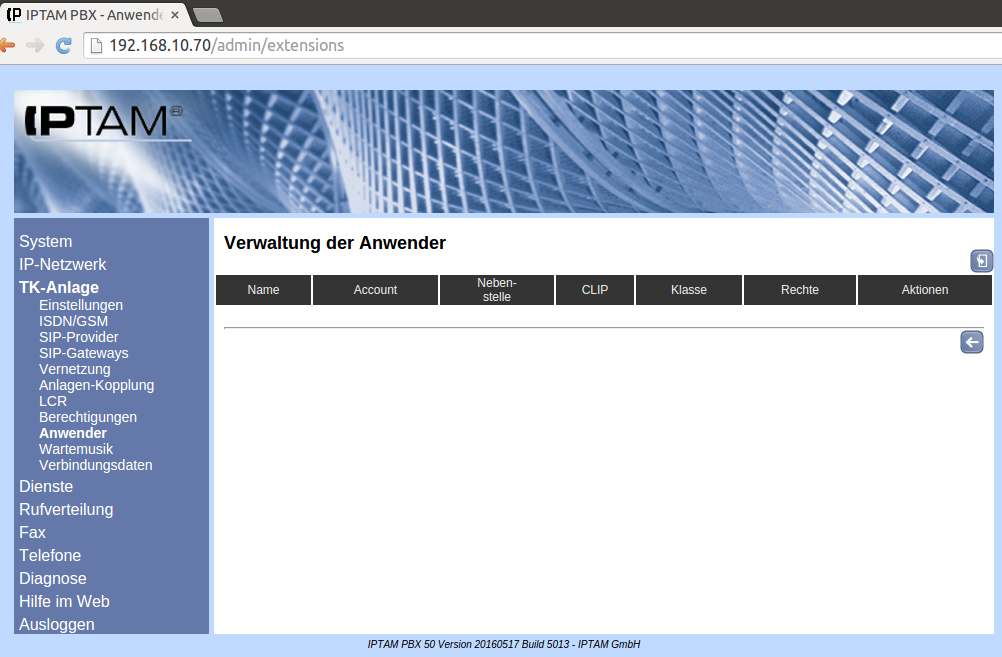Go to the SIP-Provider page
The image size is (1002, 657).
coord(79,337)
